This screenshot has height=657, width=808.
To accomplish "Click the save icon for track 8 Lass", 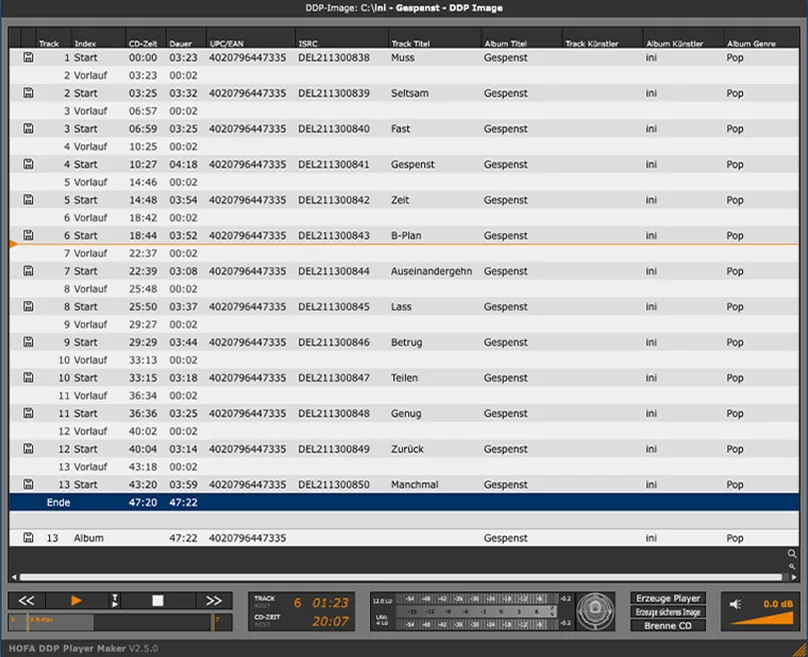I will [x=28, y=306].
